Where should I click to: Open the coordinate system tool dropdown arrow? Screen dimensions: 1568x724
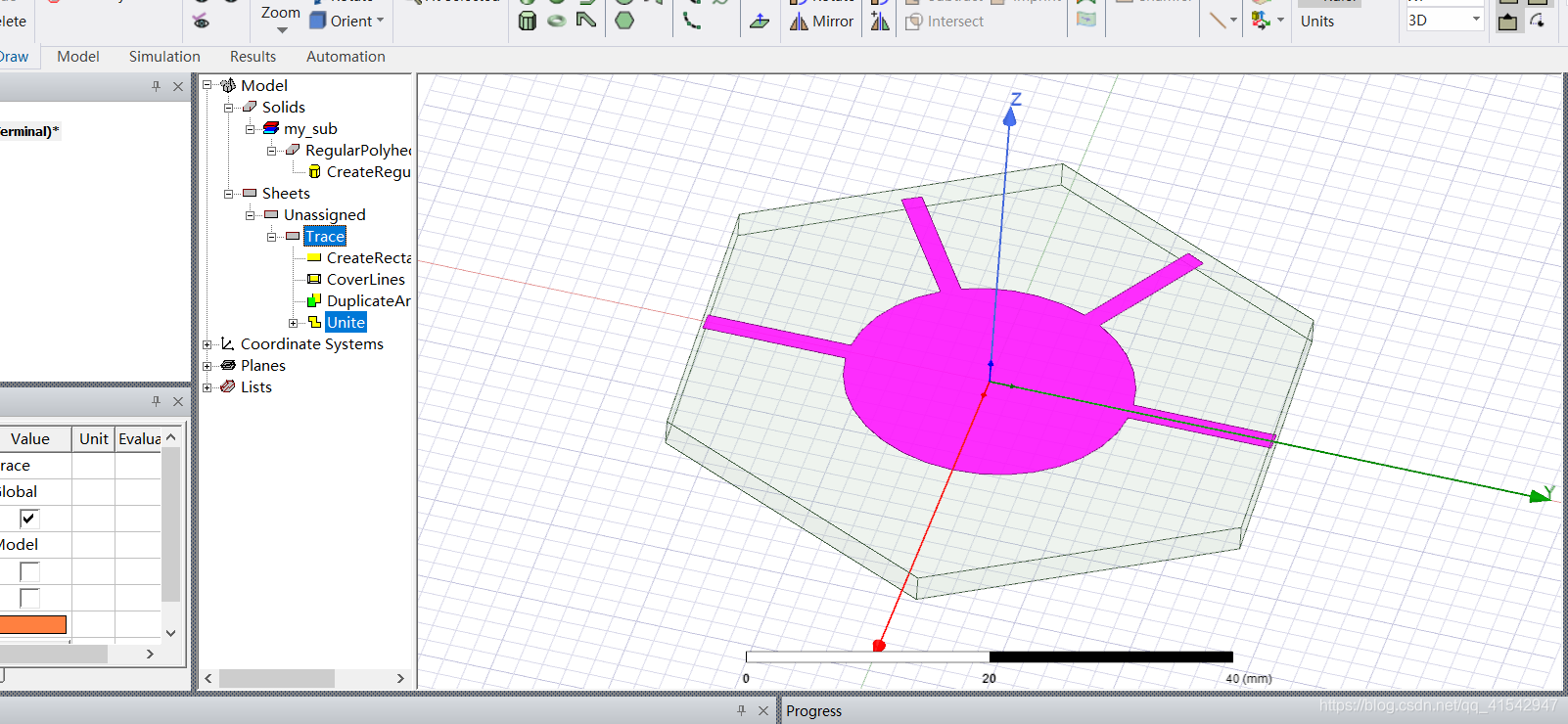(x=1280, y=20)
